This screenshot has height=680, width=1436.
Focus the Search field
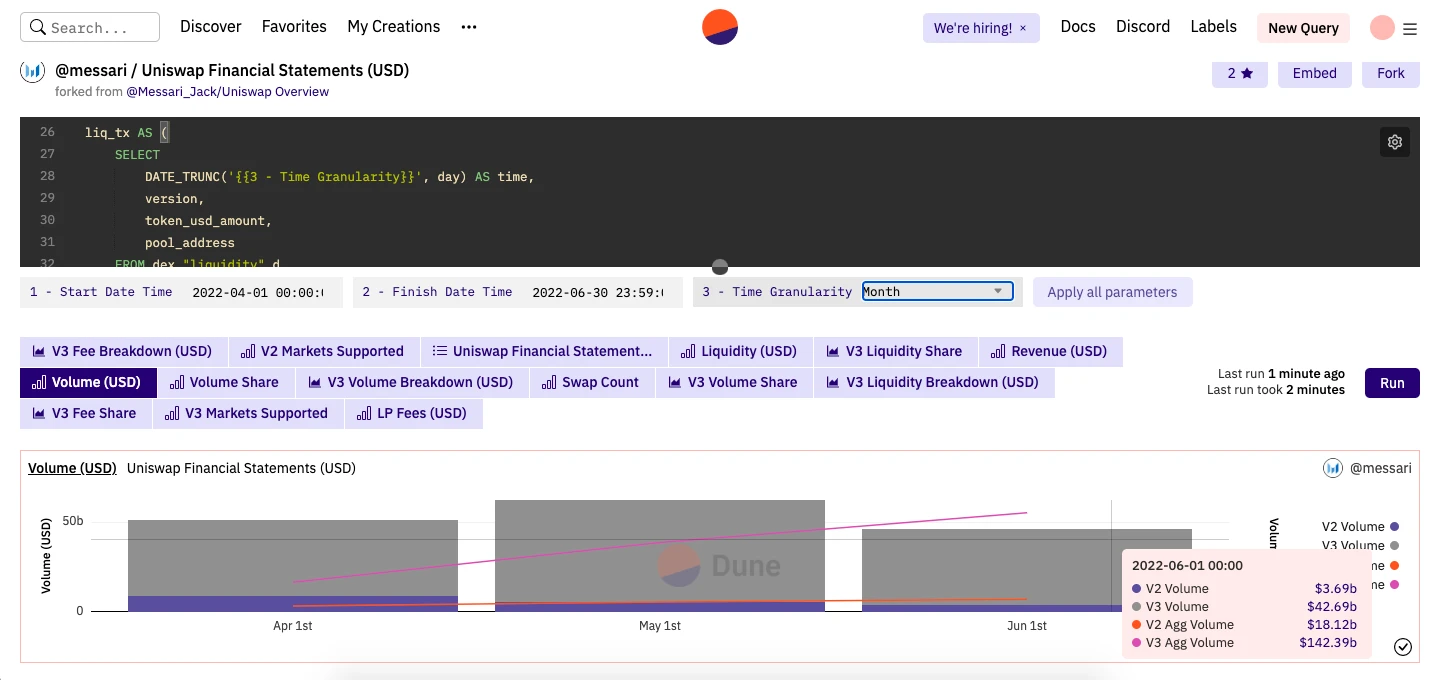click(90, 27)
